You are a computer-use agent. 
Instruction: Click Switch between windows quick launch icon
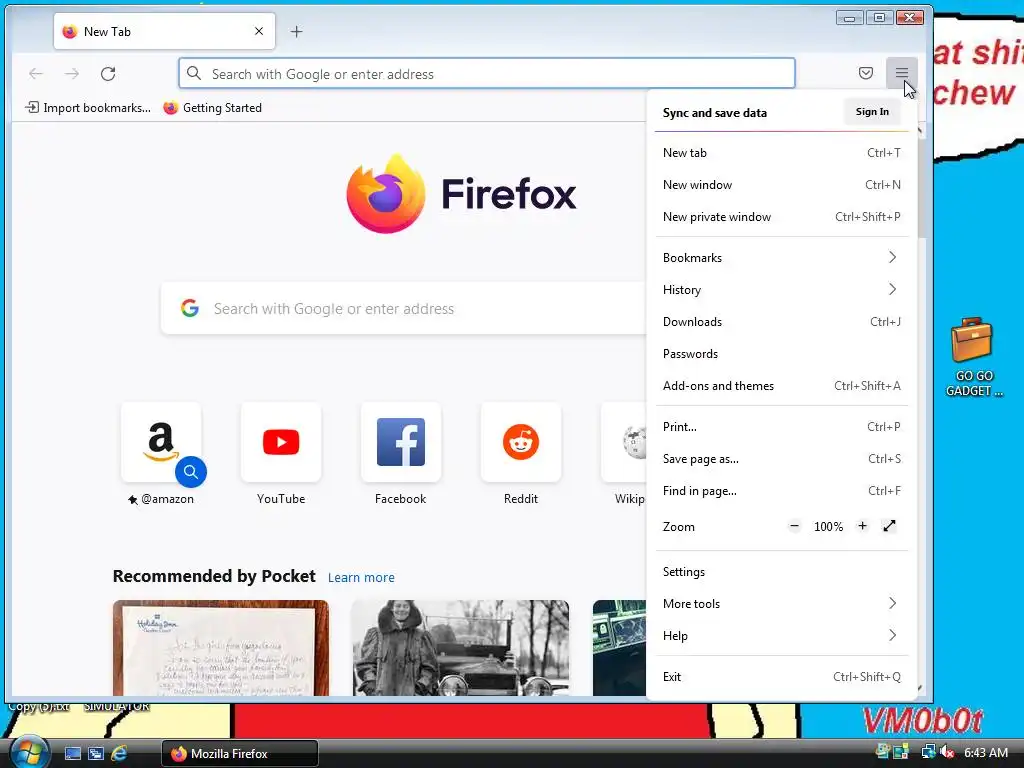tap(96, 754)
